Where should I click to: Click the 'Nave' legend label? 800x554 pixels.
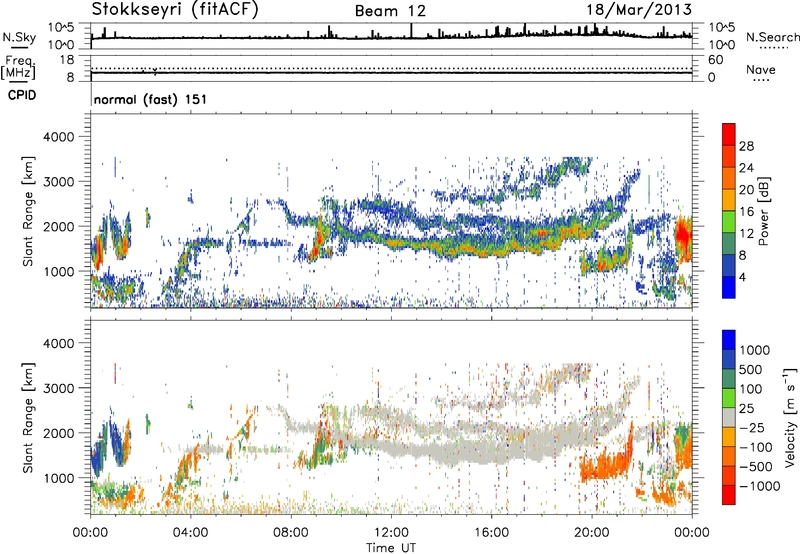[x=761, y=70]
